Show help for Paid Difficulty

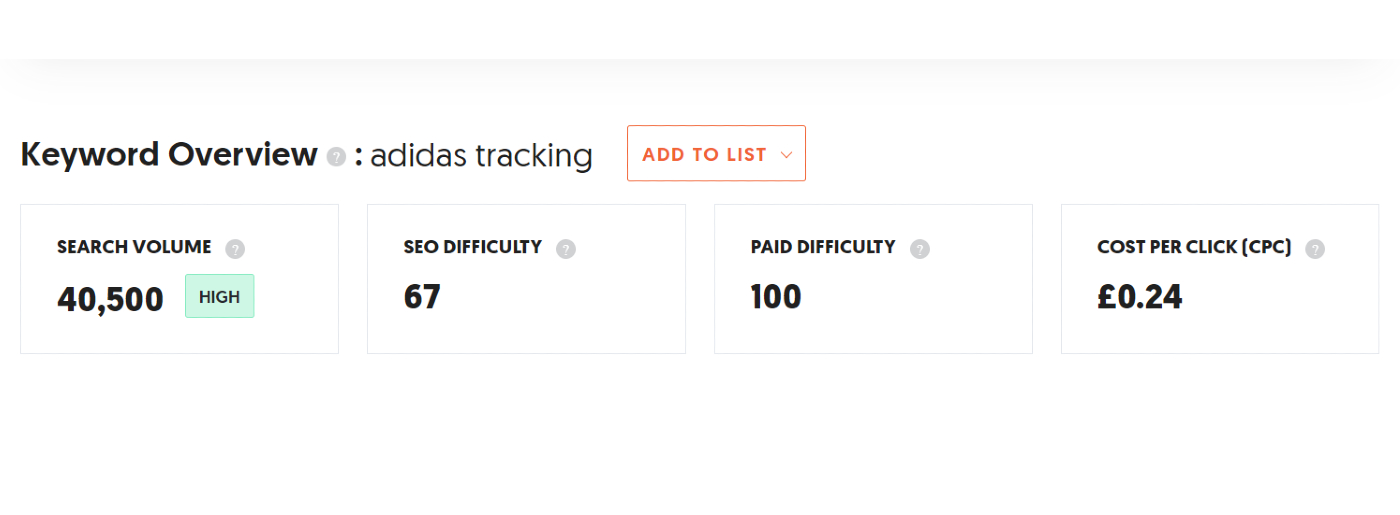click(920, 249)
